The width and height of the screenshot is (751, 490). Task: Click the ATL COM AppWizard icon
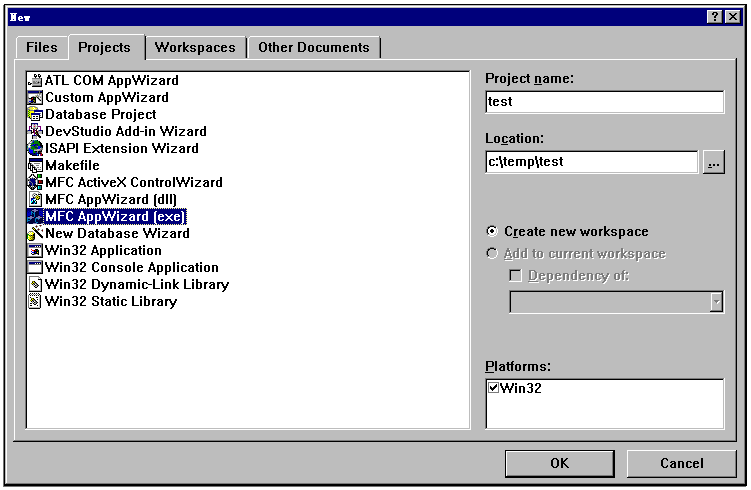point(35,80)
